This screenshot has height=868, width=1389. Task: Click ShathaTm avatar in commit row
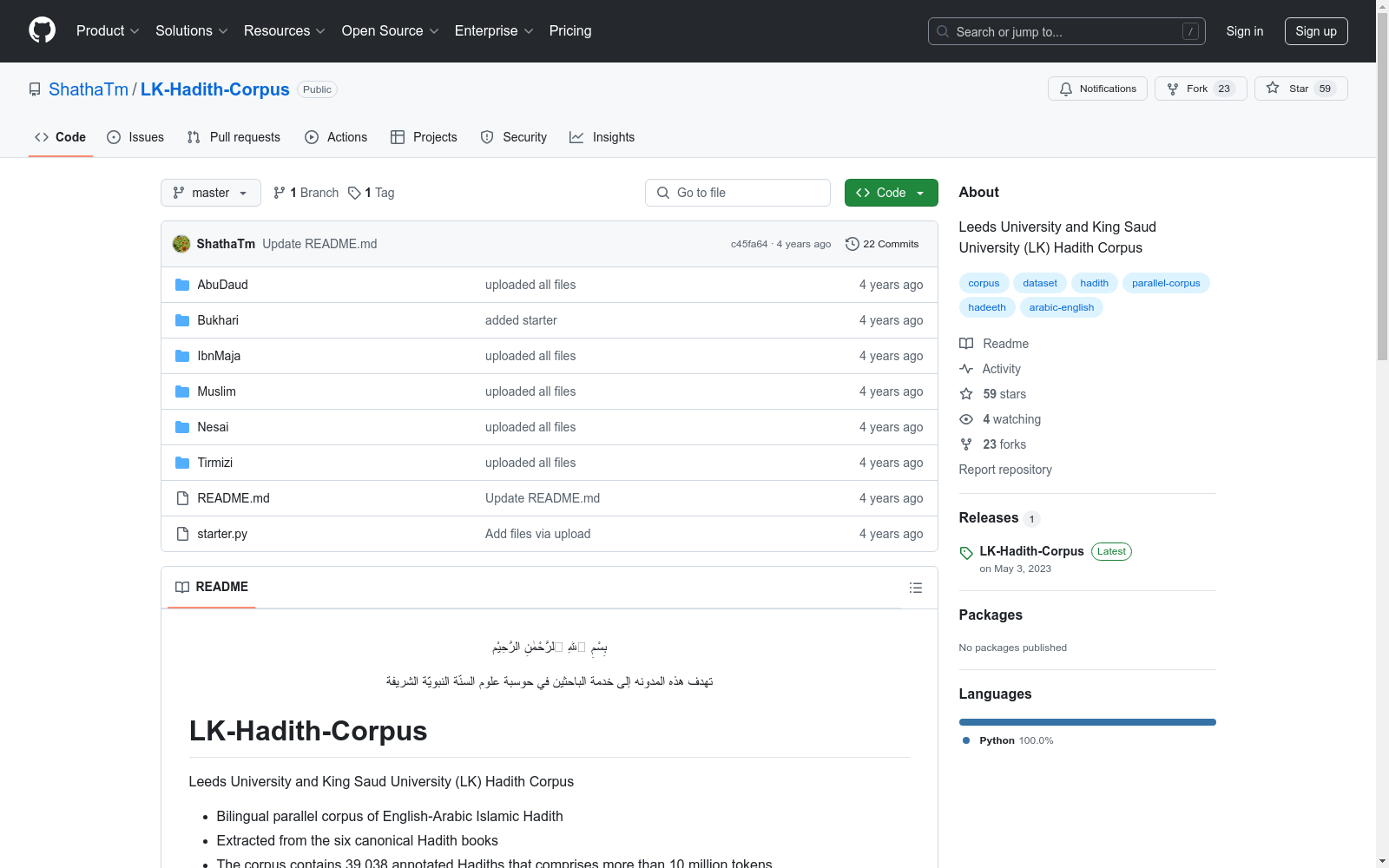[181, 244]
